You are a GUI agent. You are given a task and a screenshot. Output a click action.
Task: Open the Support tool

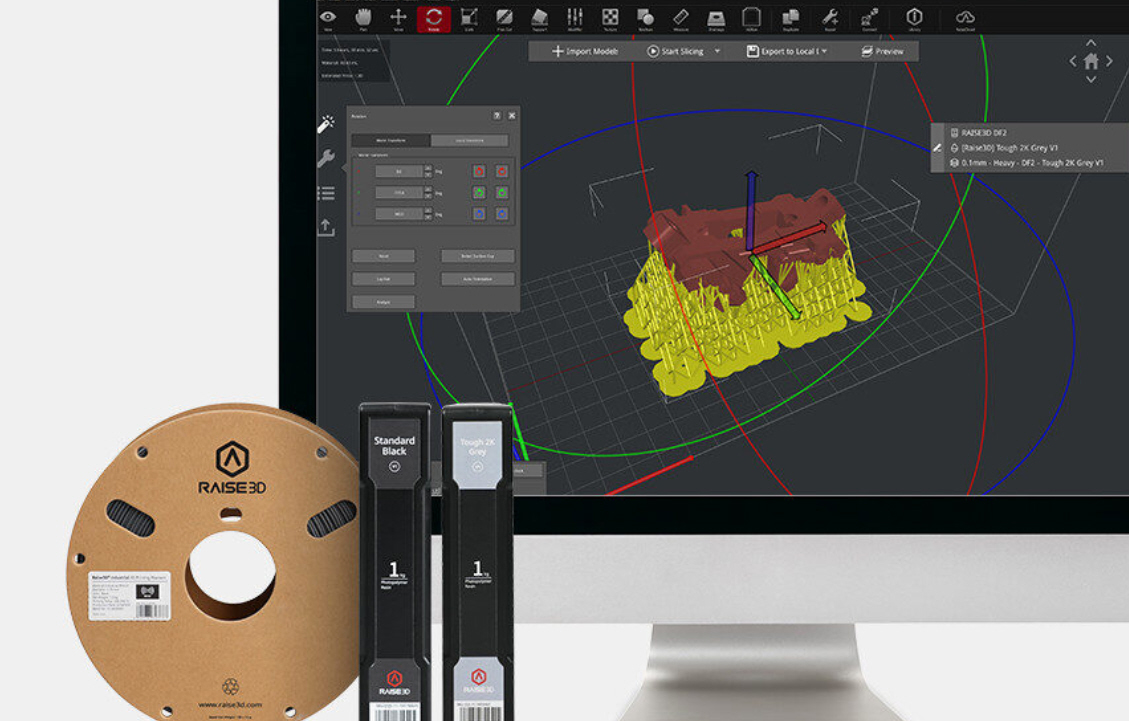[539, 16]
